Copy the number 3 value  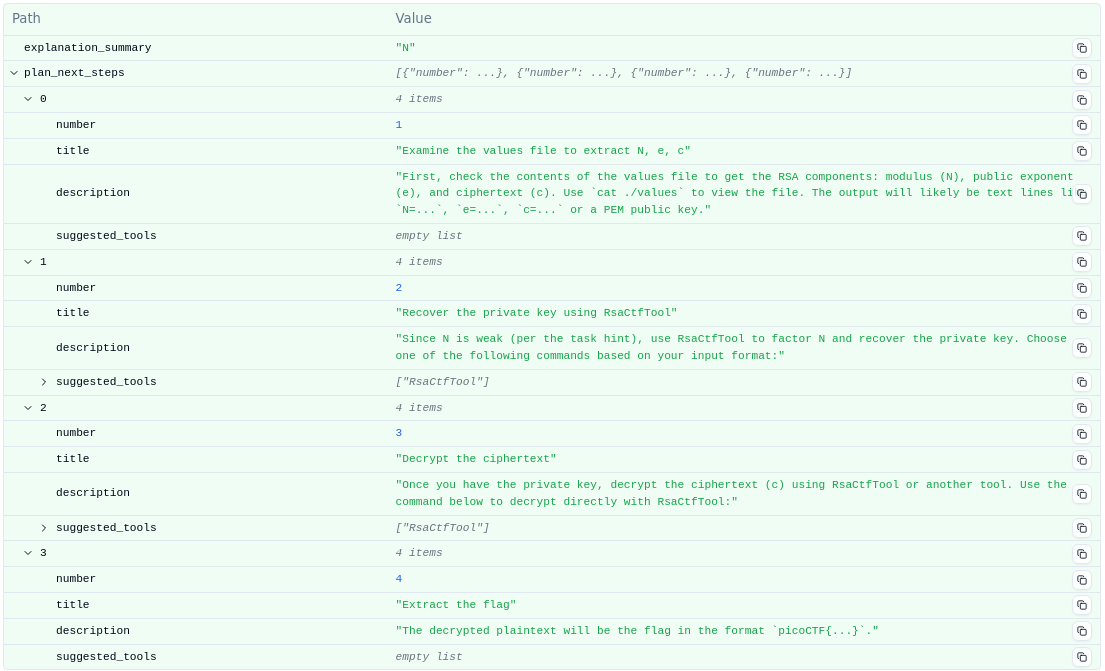[x=1081, y=434]
